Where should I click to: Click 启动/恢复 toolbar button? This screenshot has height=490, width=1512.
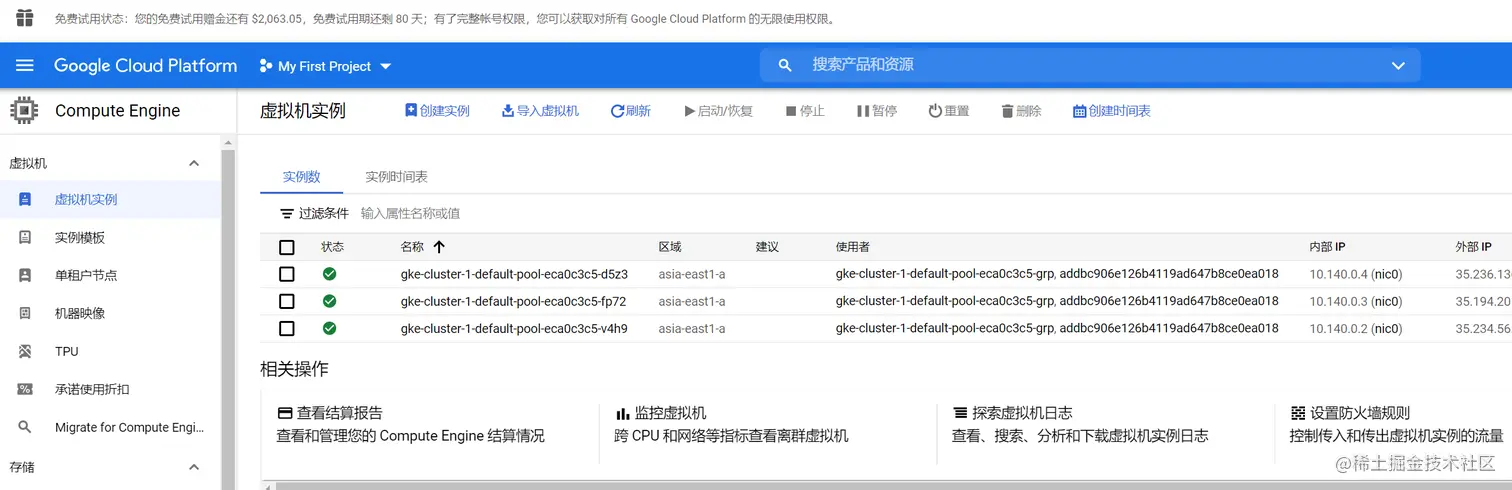718,111
